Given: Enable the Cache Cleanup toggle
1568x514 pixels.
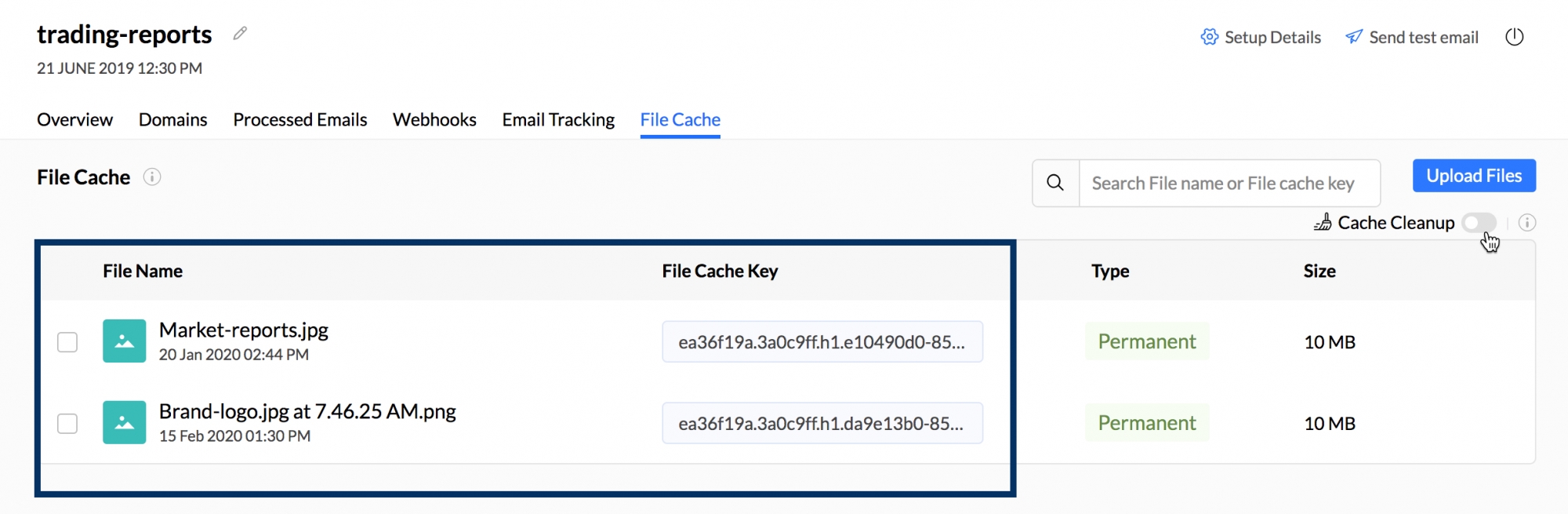Looking at the screenshot, I should pos(1479,223).
